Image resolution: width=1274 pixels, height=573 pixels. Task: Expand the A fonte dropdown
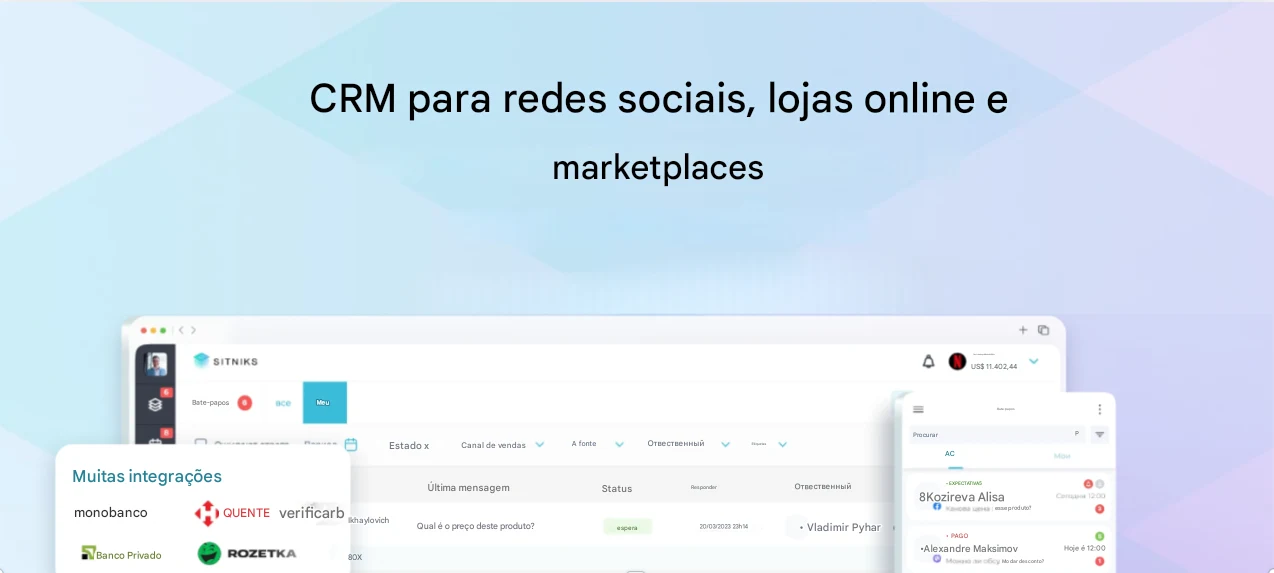(619, 445)
